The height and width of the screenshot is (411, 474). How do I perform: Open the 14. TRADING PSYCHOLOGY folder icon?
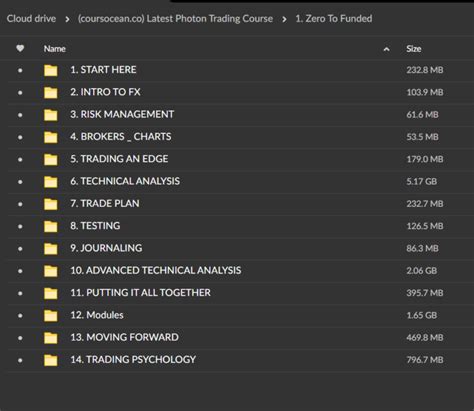click(51, 360)
